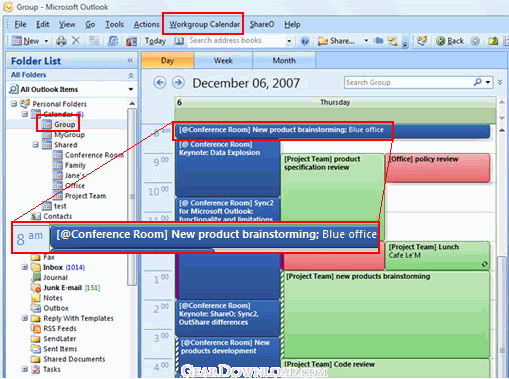Collapse the Shared calendar tree node
The height and width of the screenshot is (379, 509).
point(35,145)
